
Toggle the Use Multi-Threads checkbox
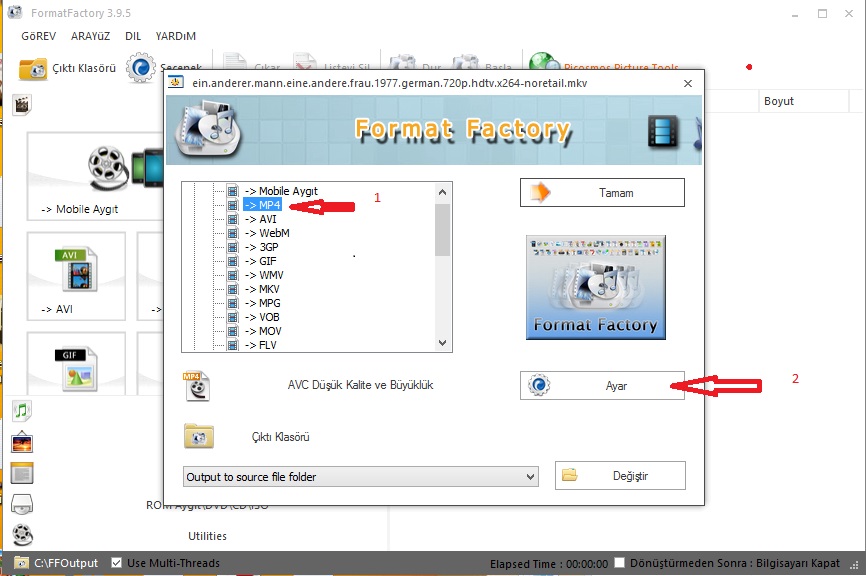[117, 563]
